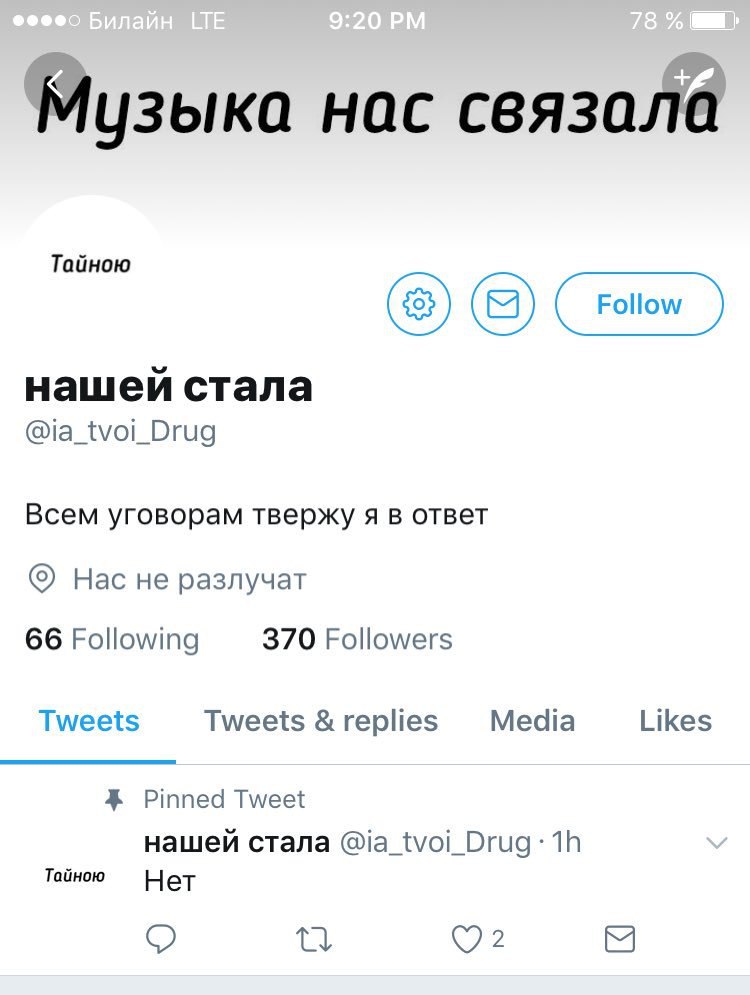Open the compose tweet feather icon

[694, 83]
